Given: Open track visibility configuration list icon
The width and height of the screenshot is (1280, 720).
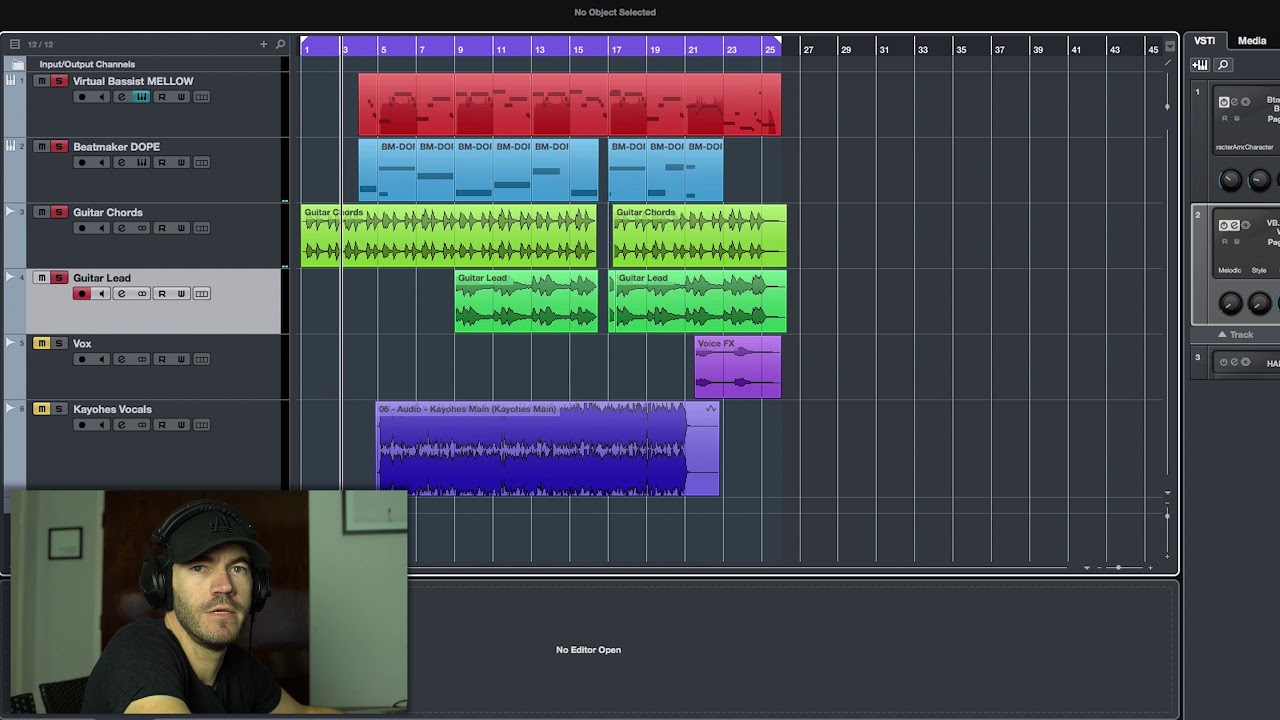Looking at the screenshot, I should tap(14, 44).
